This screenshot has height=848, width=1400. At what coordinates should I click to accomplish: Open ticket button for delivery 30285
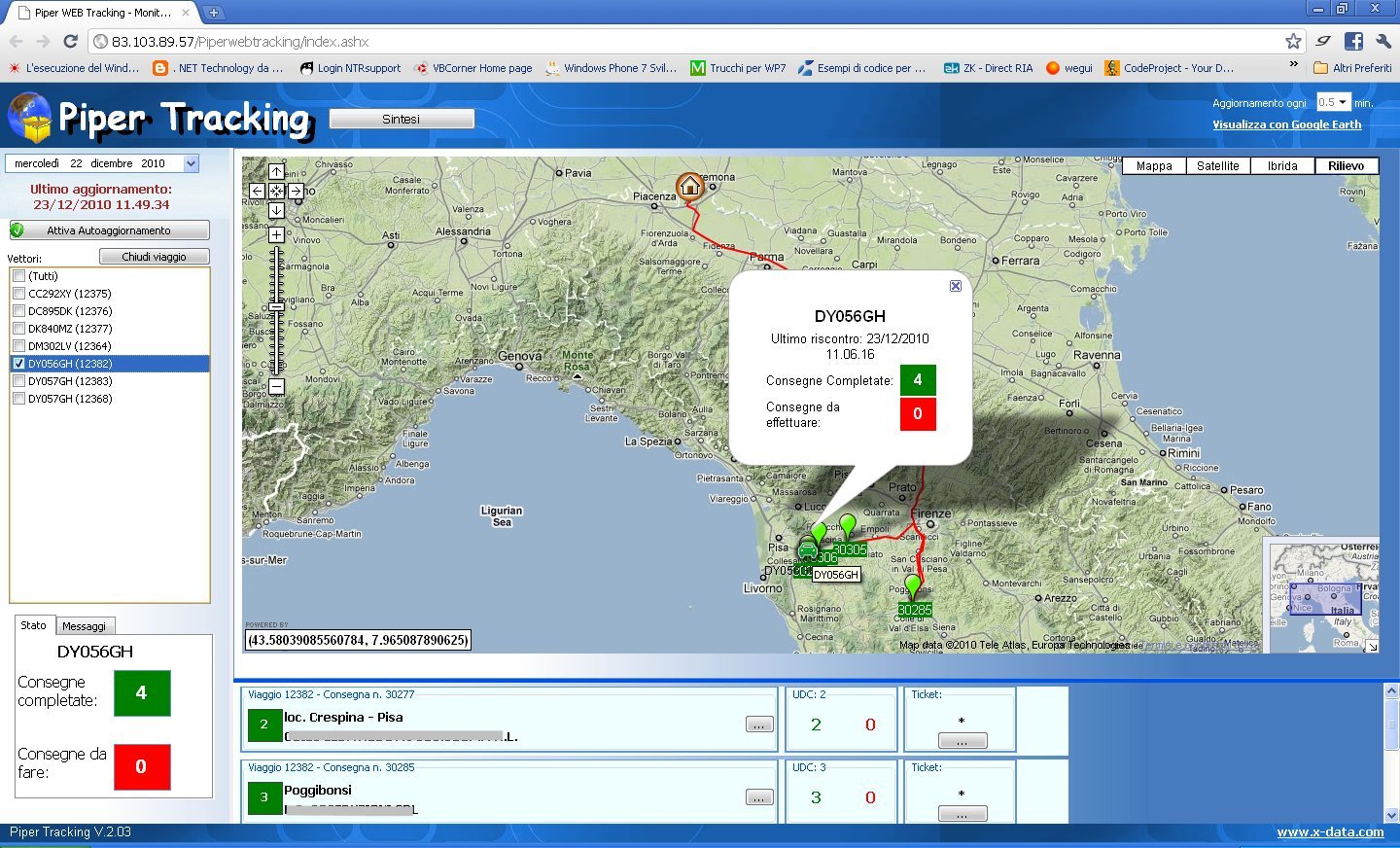[962, 814]
